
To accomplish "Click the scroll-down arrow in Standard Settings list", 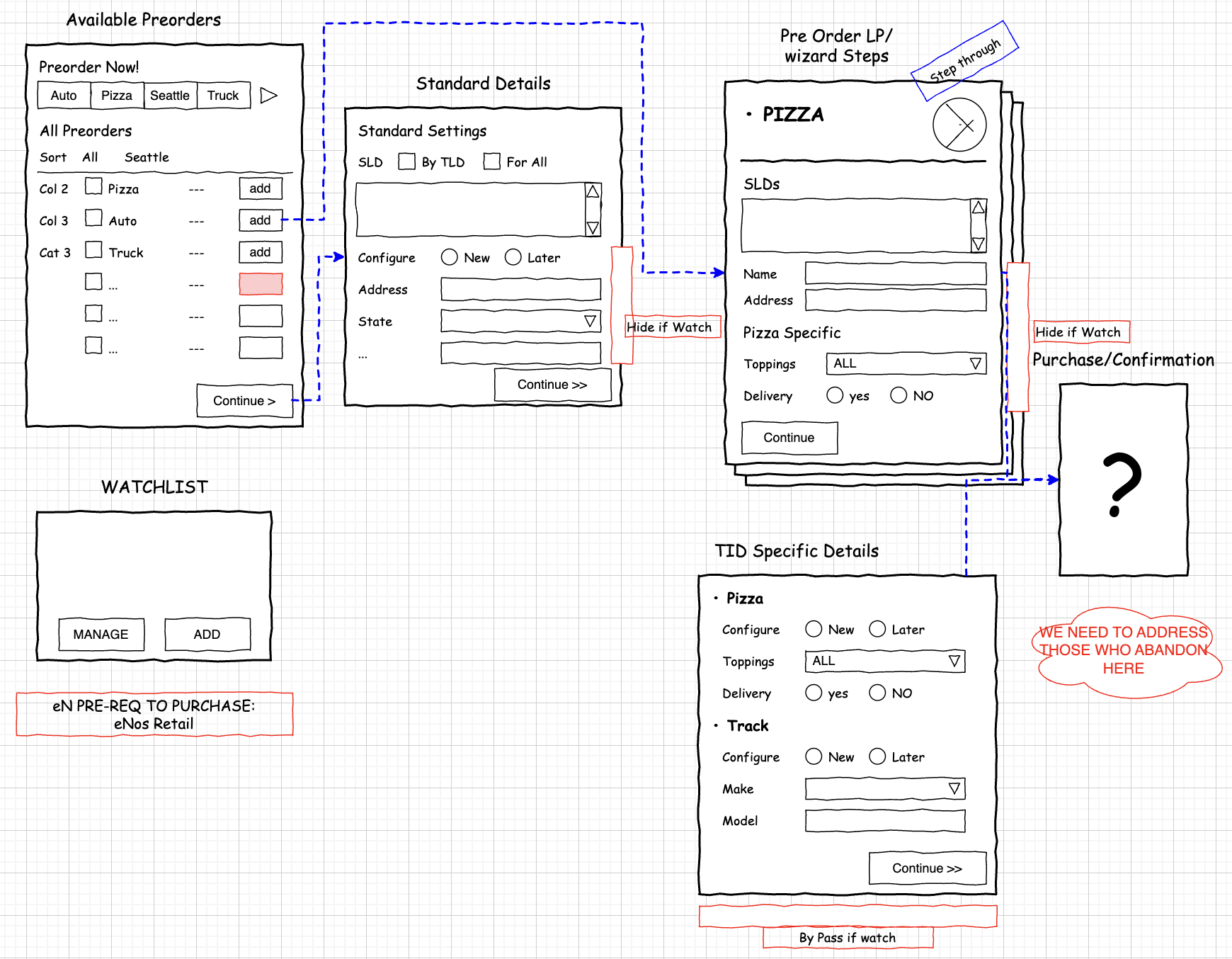I will (593, 229).
